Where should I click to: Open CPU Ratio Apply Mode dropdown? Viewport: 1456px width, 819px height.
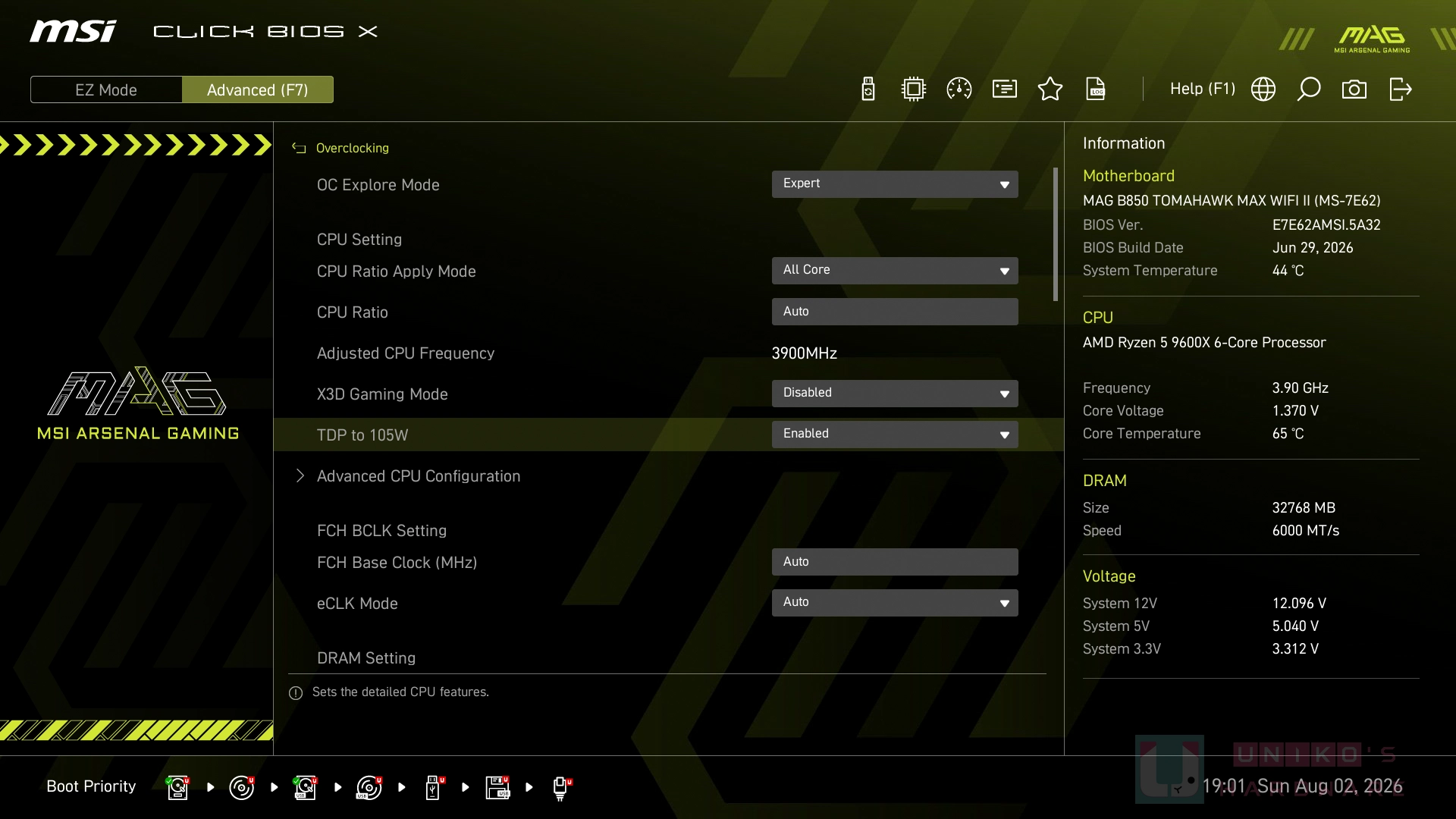click(895, 271)
